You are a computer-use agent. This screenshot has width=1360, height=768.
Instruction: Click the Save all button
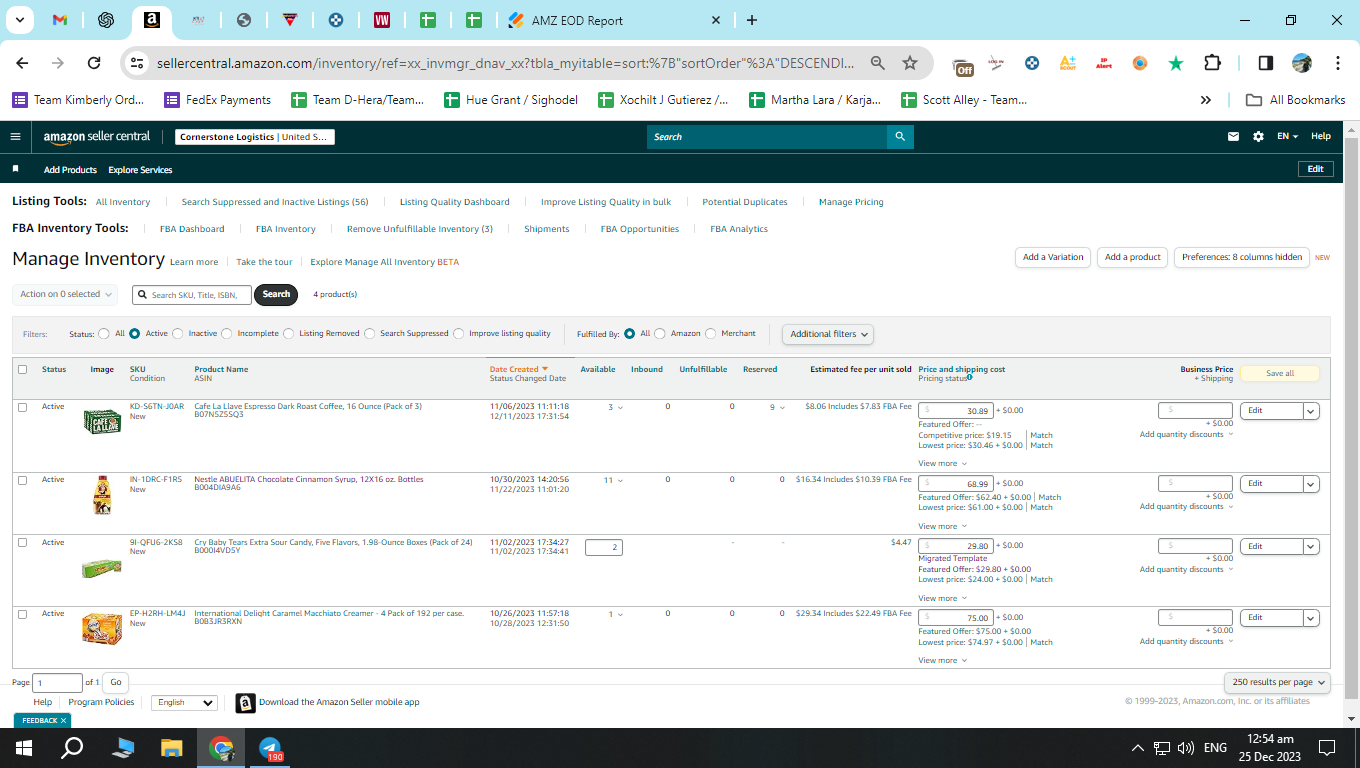1280,374
